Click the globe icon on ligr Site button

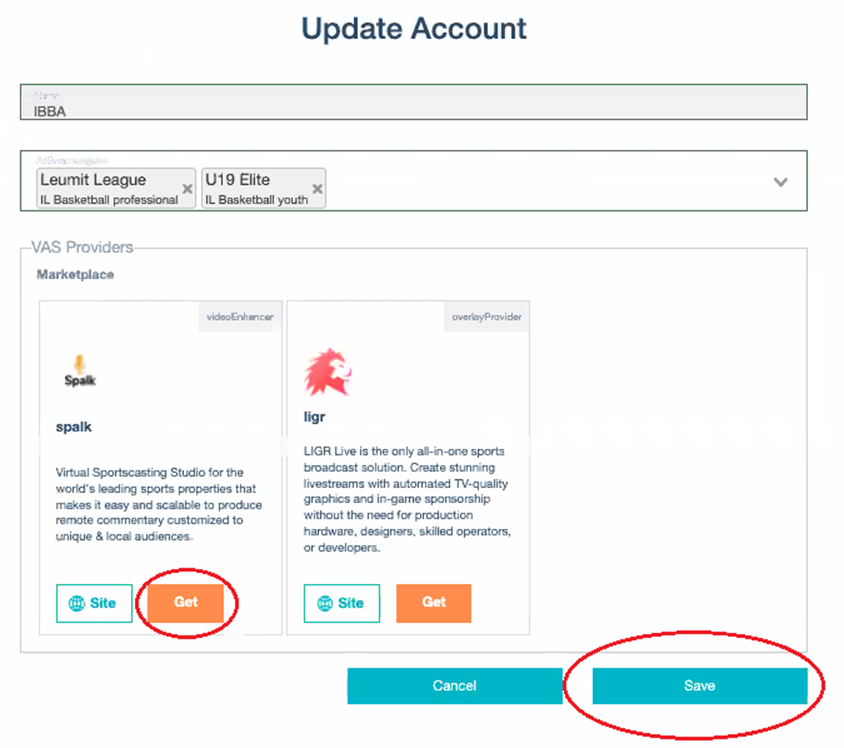pyautogui.click(x=325, y=603)
